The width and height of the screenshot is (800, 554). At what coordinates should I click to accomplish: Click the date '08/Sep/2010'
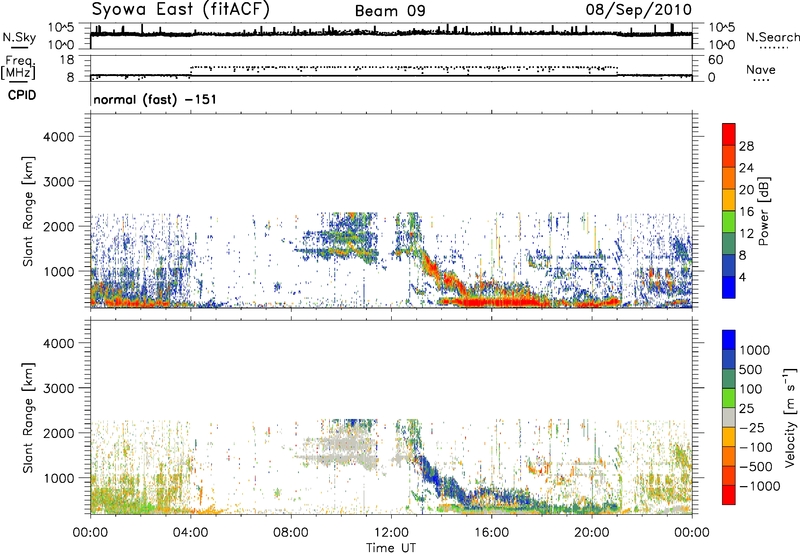[638, 10]
